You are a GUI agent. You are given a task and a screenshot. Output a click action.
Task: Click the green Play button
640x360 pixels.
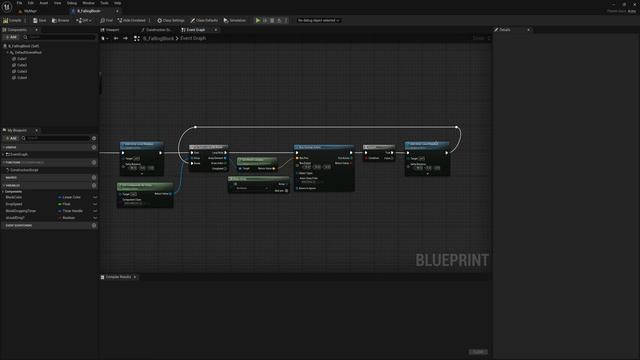(258, 20)
